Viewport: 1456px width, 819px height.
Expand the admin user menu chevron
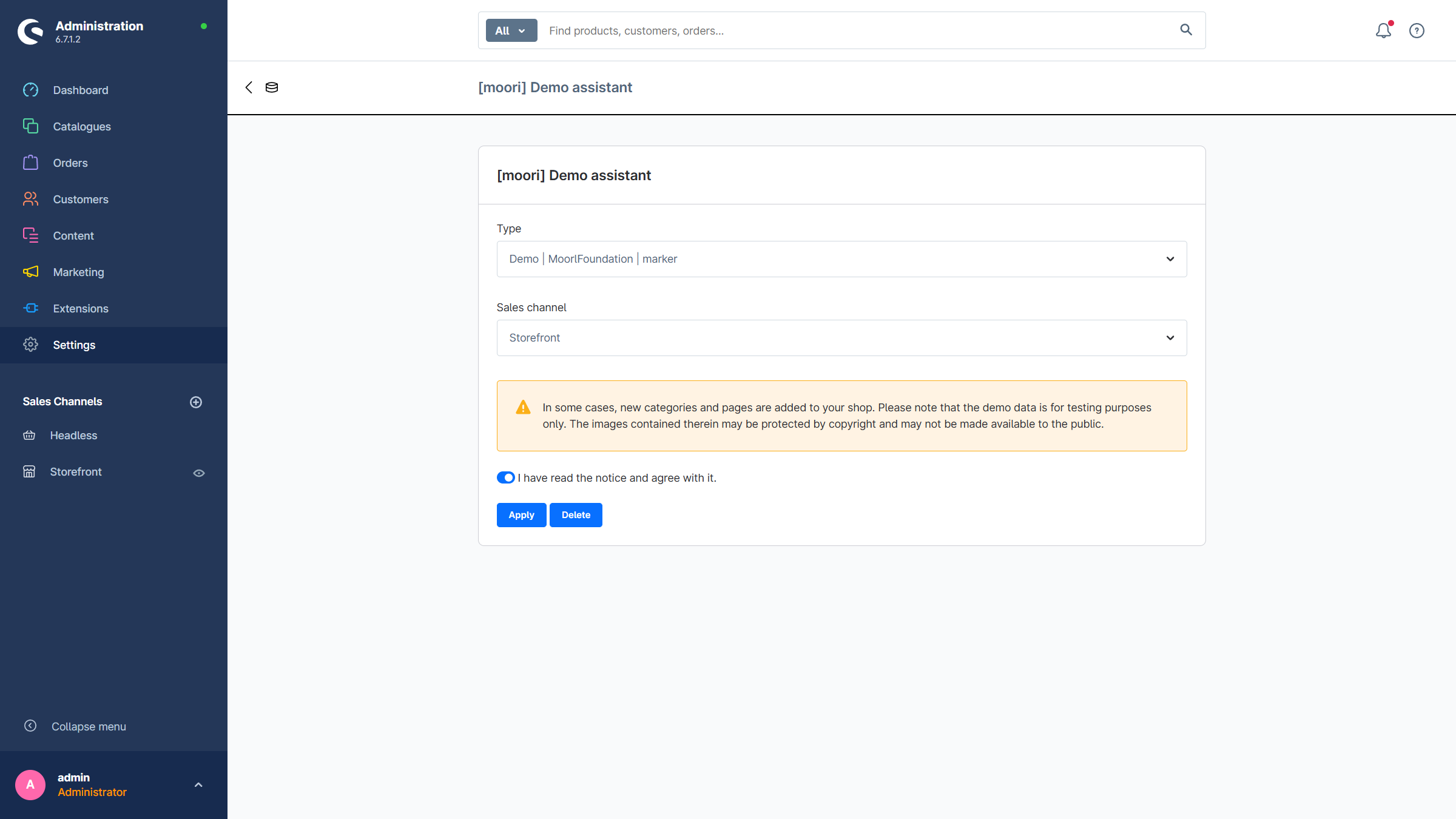[198, 785]
